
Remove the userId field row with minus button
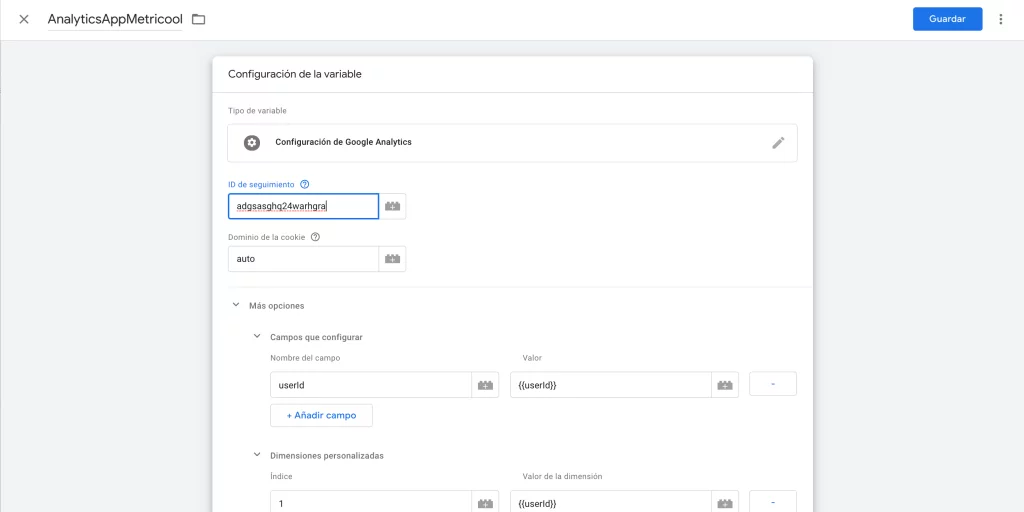(773, 384)
